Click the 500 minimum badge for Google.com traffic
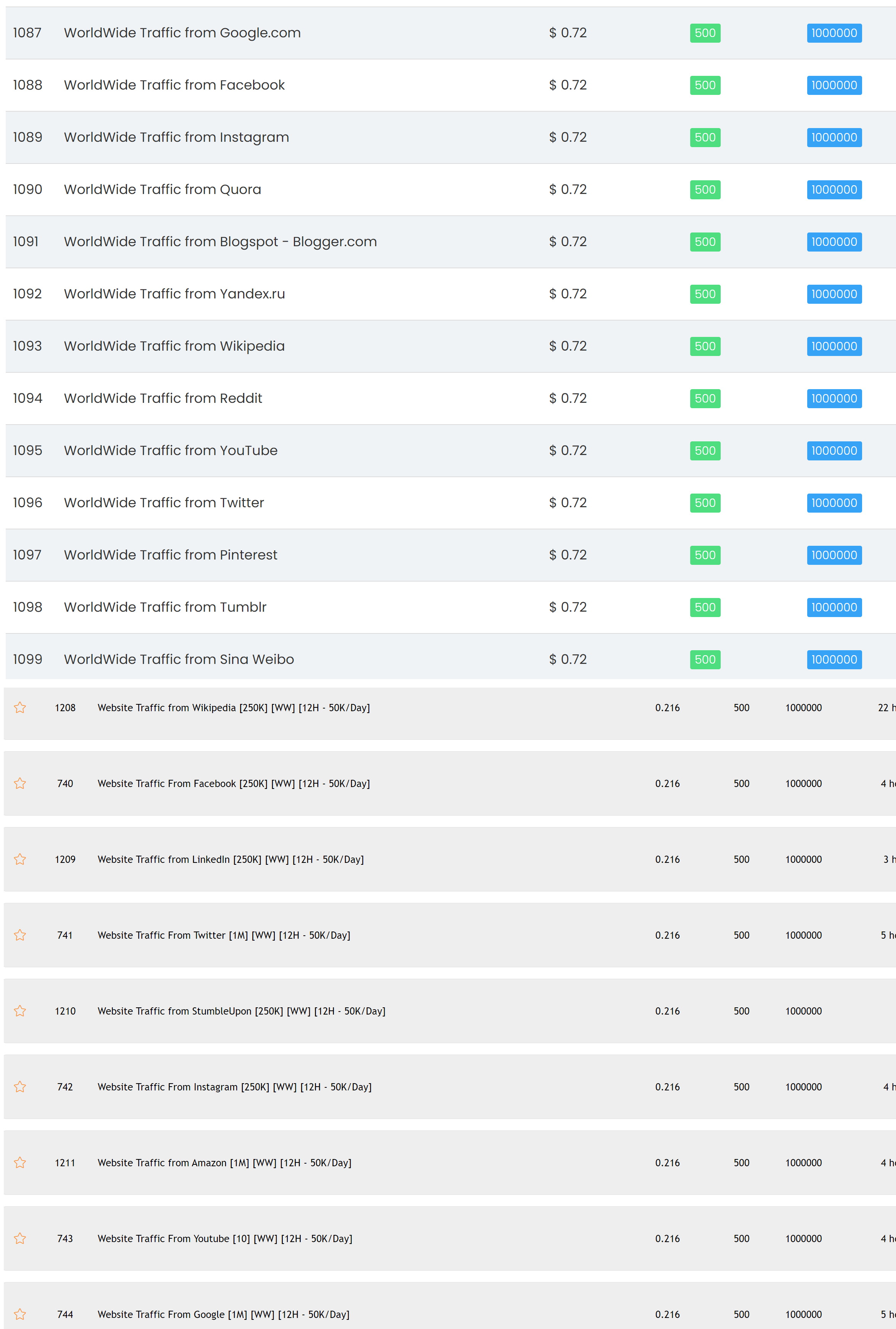The width and height of the screenshot is (896, 1329). (705, 33)
